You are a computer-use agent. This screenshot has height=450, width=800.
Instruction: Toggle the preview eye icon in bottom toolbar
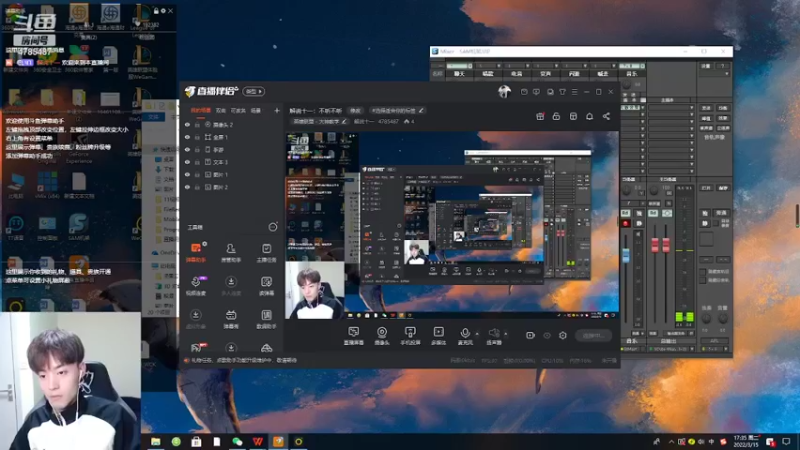click(547, 335)
